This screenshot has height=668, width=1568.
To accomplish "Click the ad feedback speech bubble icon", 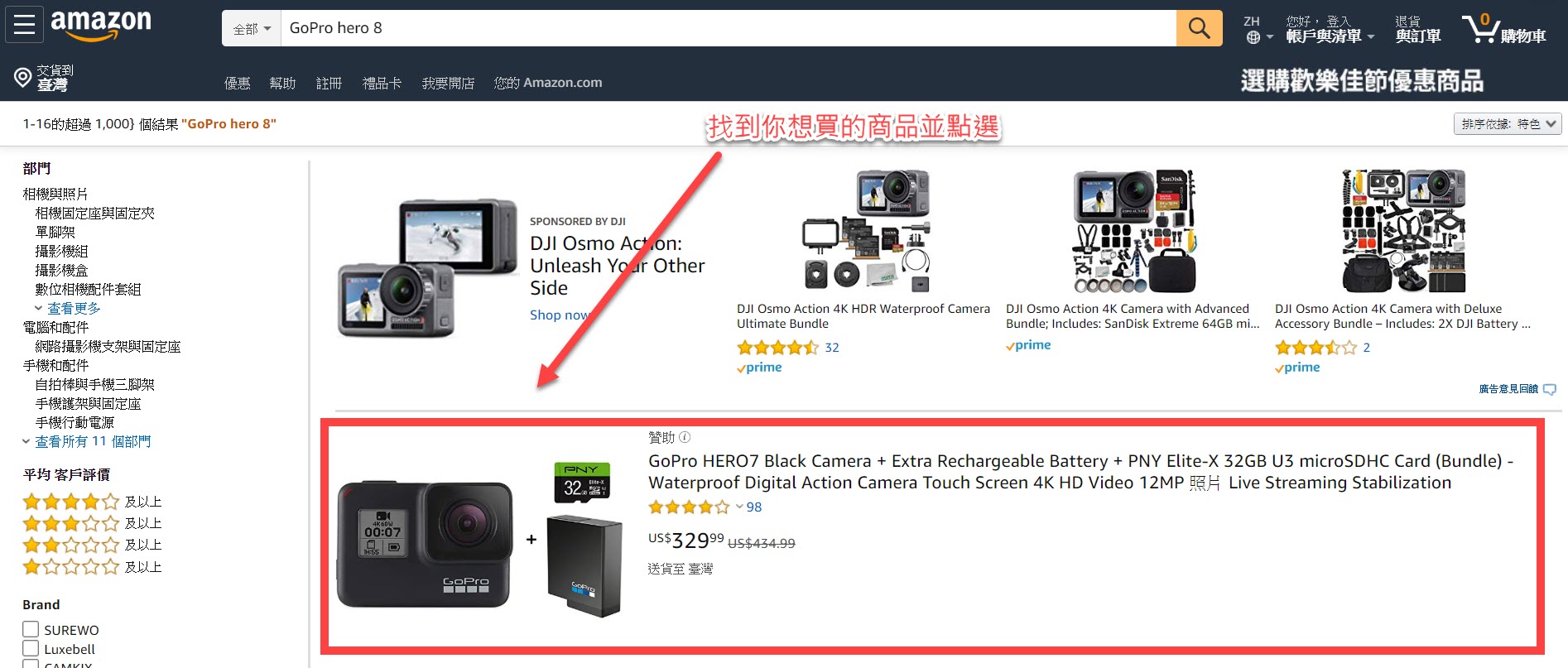I will pos(1550,389).
